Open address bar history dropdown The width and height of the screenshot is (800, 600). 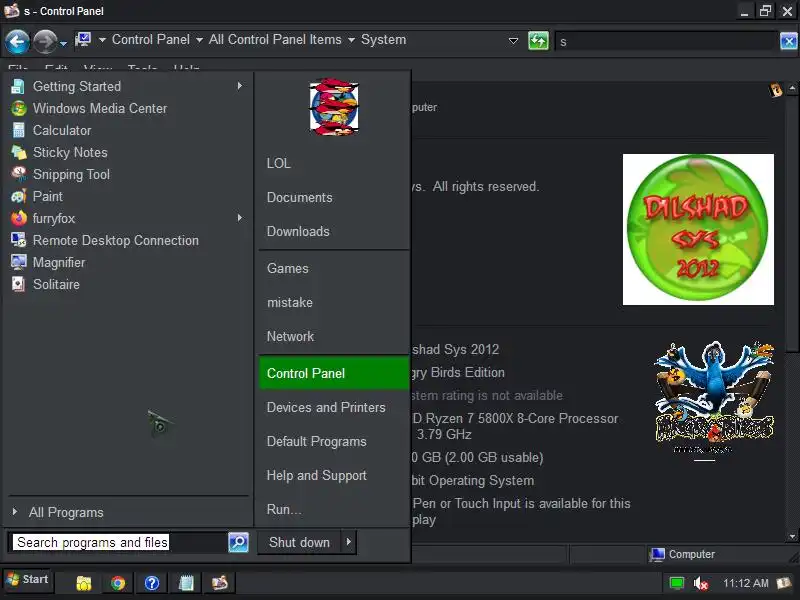[x=513, y=41]
